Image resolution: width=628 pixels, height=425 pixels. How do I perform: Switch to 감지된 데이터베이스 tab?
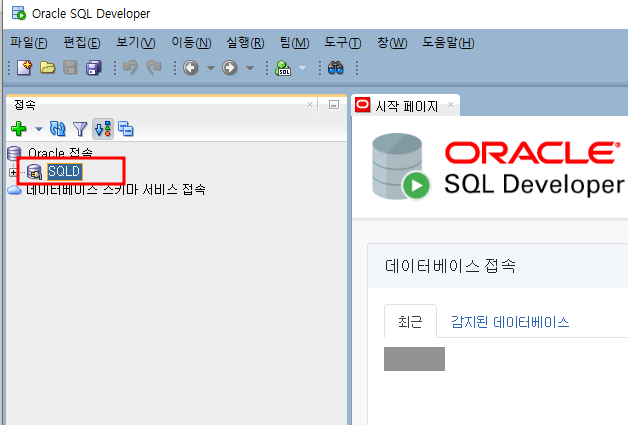pyautogui.click(x=510, y=322)
